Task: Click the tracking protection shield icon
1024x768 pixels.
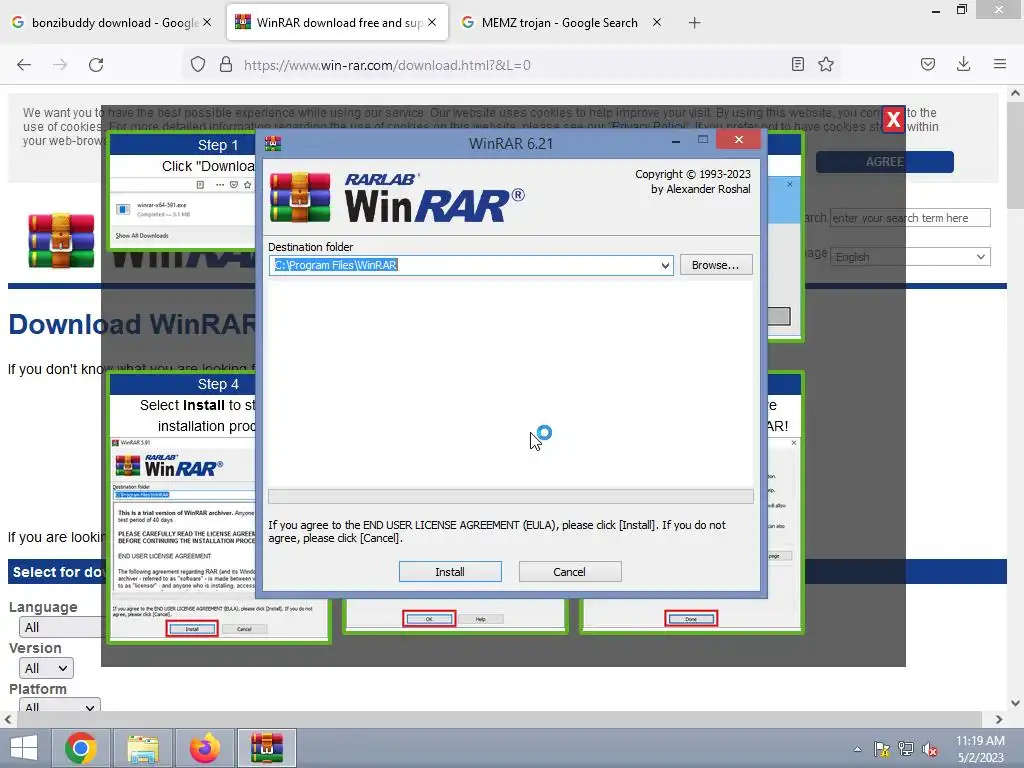Action: click(x=198, y=65)
